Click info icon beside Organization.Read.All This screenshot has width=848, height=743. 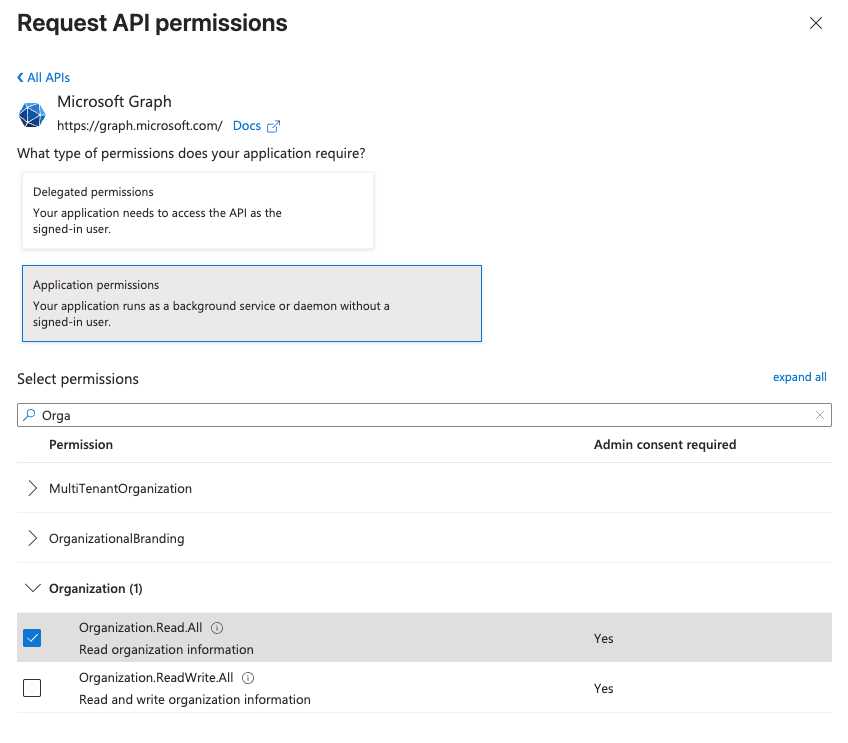click(x=217, y=628)
